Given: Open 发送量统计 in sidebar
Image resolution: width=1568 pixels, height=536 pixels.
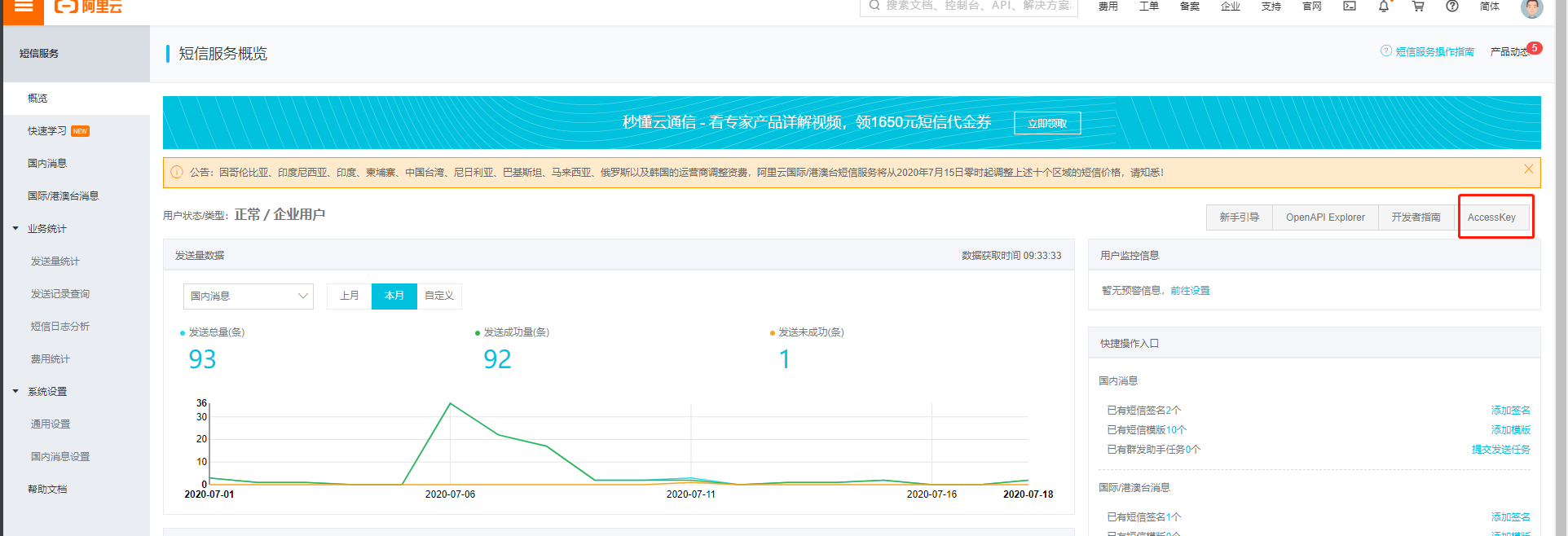Looking at the screenshot, I should coord(55,261).
